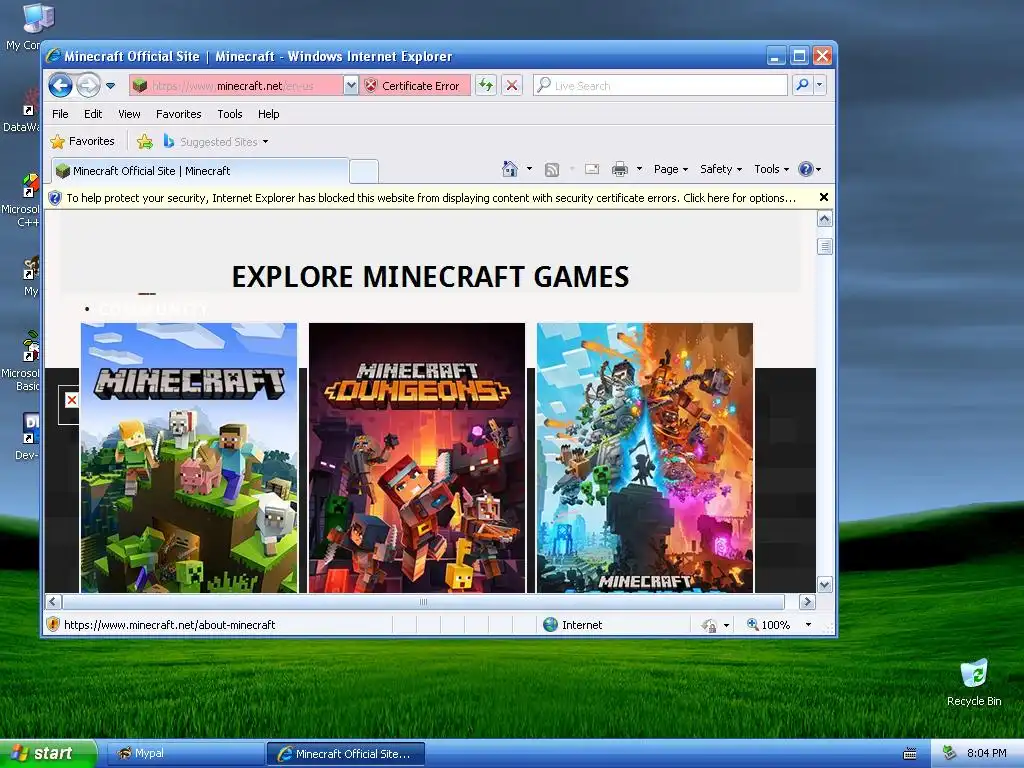This screenshot has height=768, width=1024.
Task: Expand the Home button dropdown arrow
Action: click(530, 169)
